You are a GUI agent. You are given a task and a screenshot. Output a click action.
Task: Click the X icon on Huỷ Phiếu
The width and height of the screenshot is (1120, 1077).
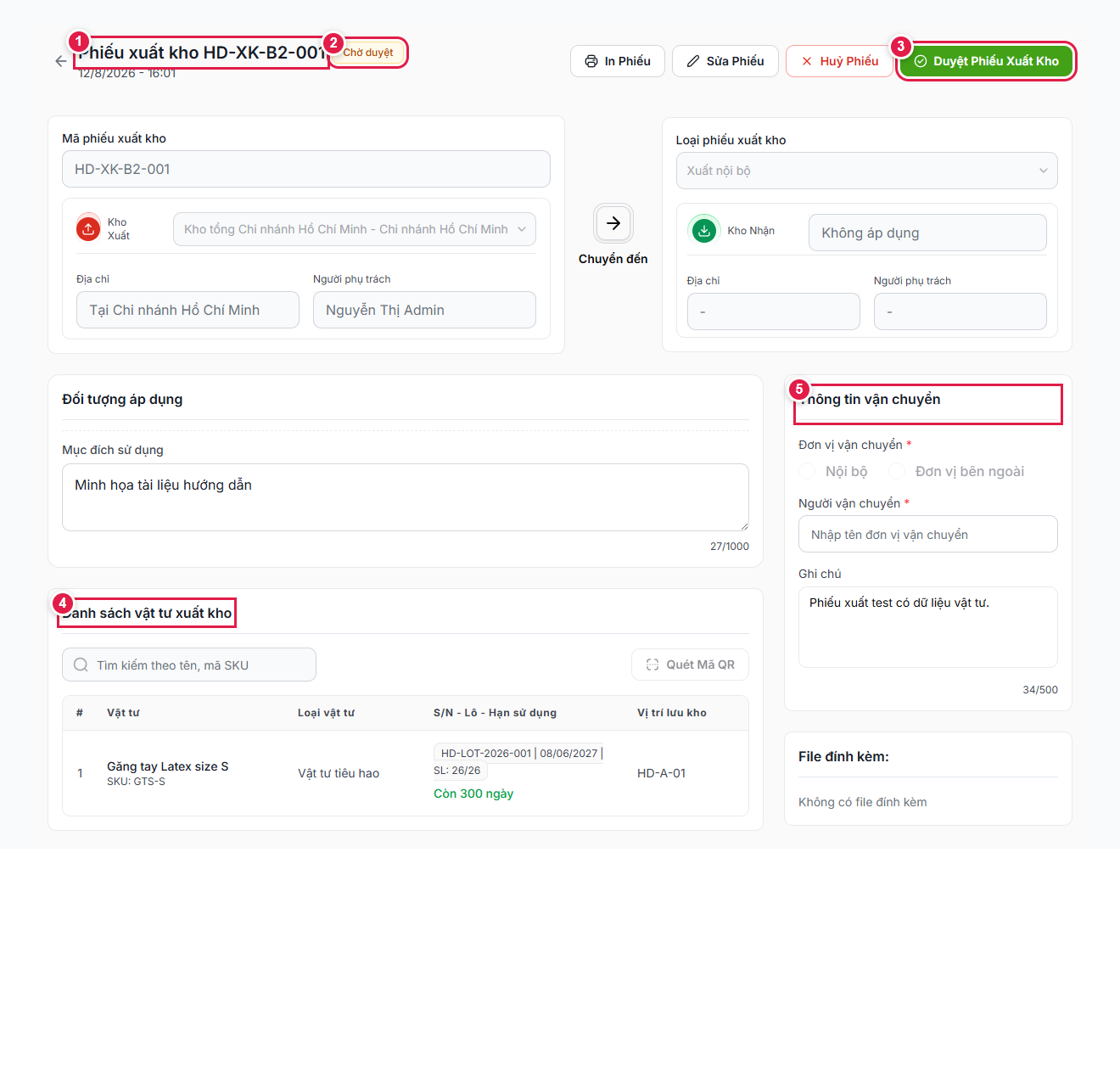(807, 61)
